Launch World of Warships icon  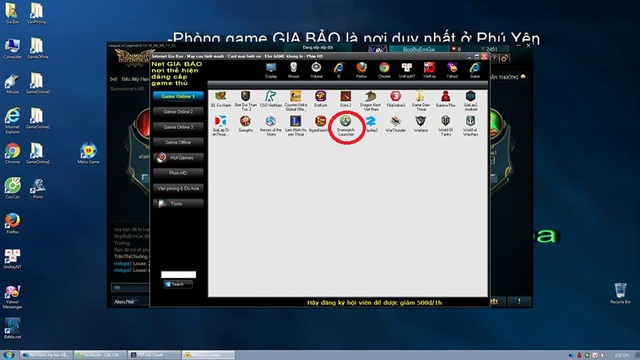point(470,126)
